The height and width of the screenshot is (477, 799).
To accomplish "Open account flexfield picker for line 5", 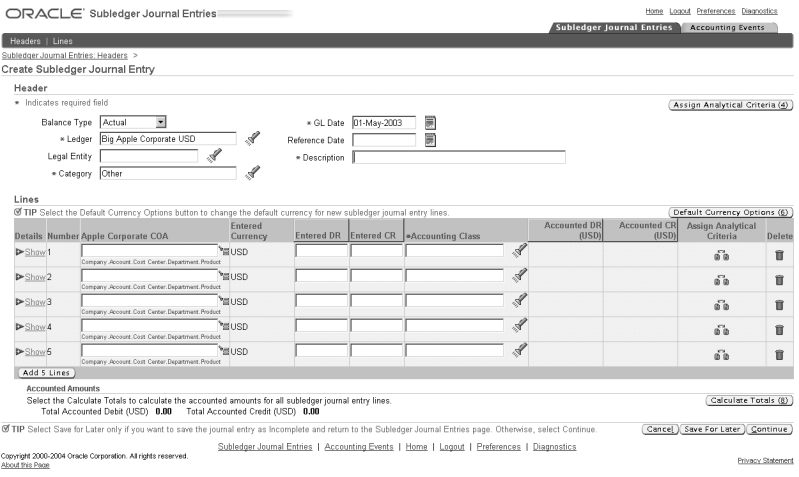I will (x=224, y=351).
